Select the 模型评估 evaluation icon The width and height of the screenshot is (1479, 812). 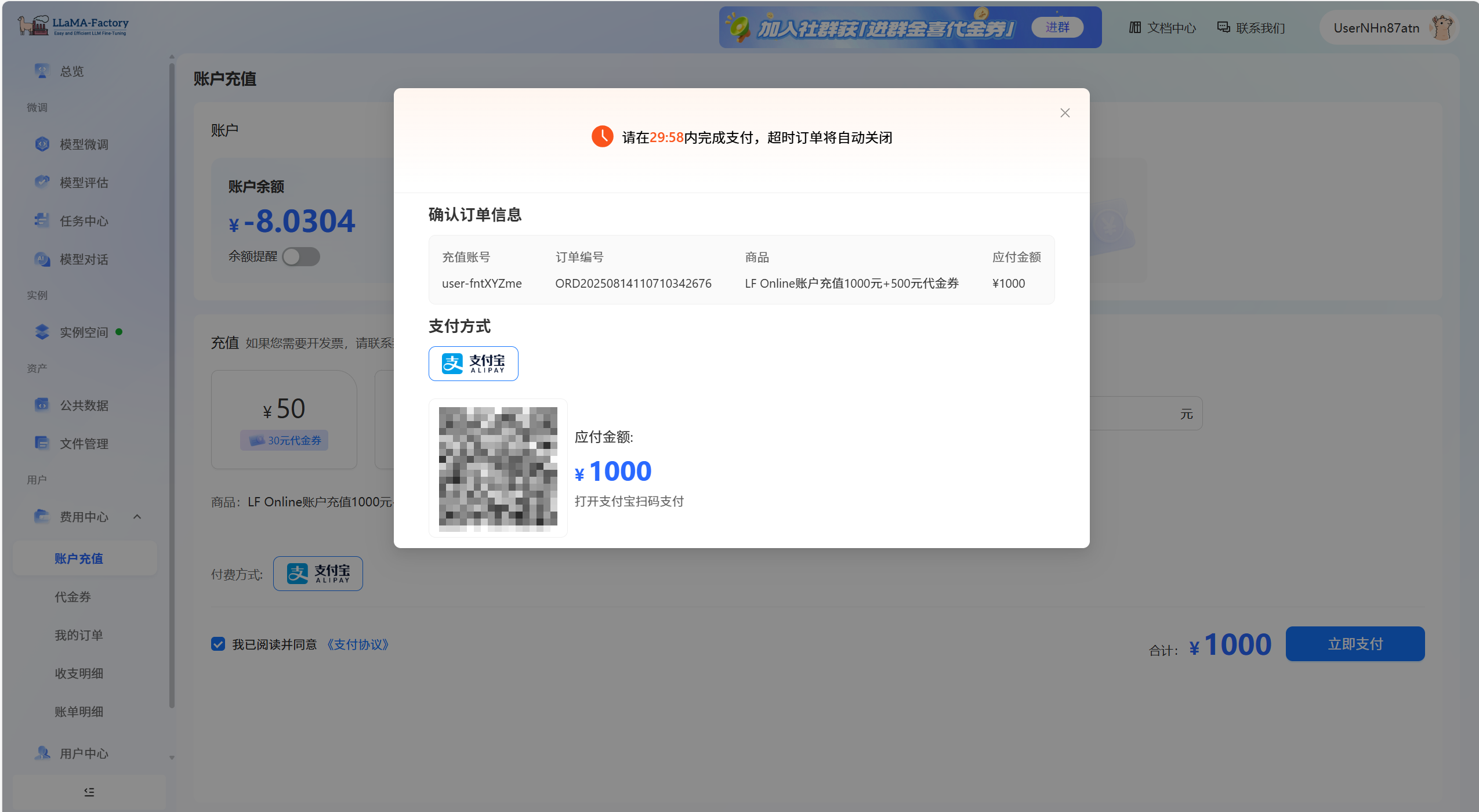click(x=42, y=182)
